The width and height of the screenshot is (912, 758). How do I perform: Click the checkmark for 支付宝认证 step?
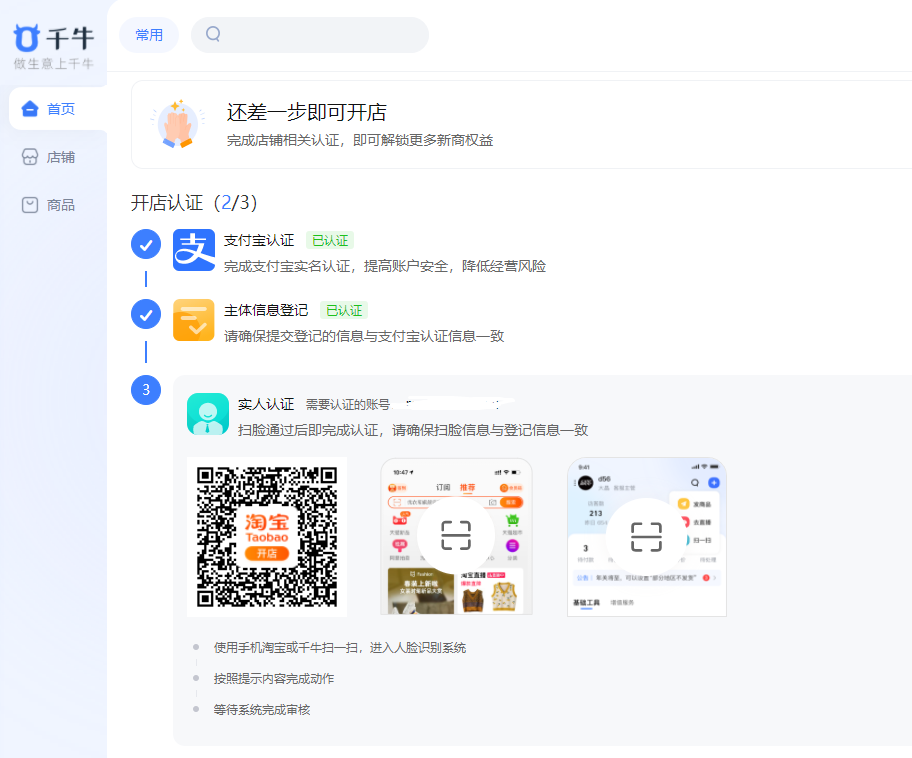[x=146, y=244]
